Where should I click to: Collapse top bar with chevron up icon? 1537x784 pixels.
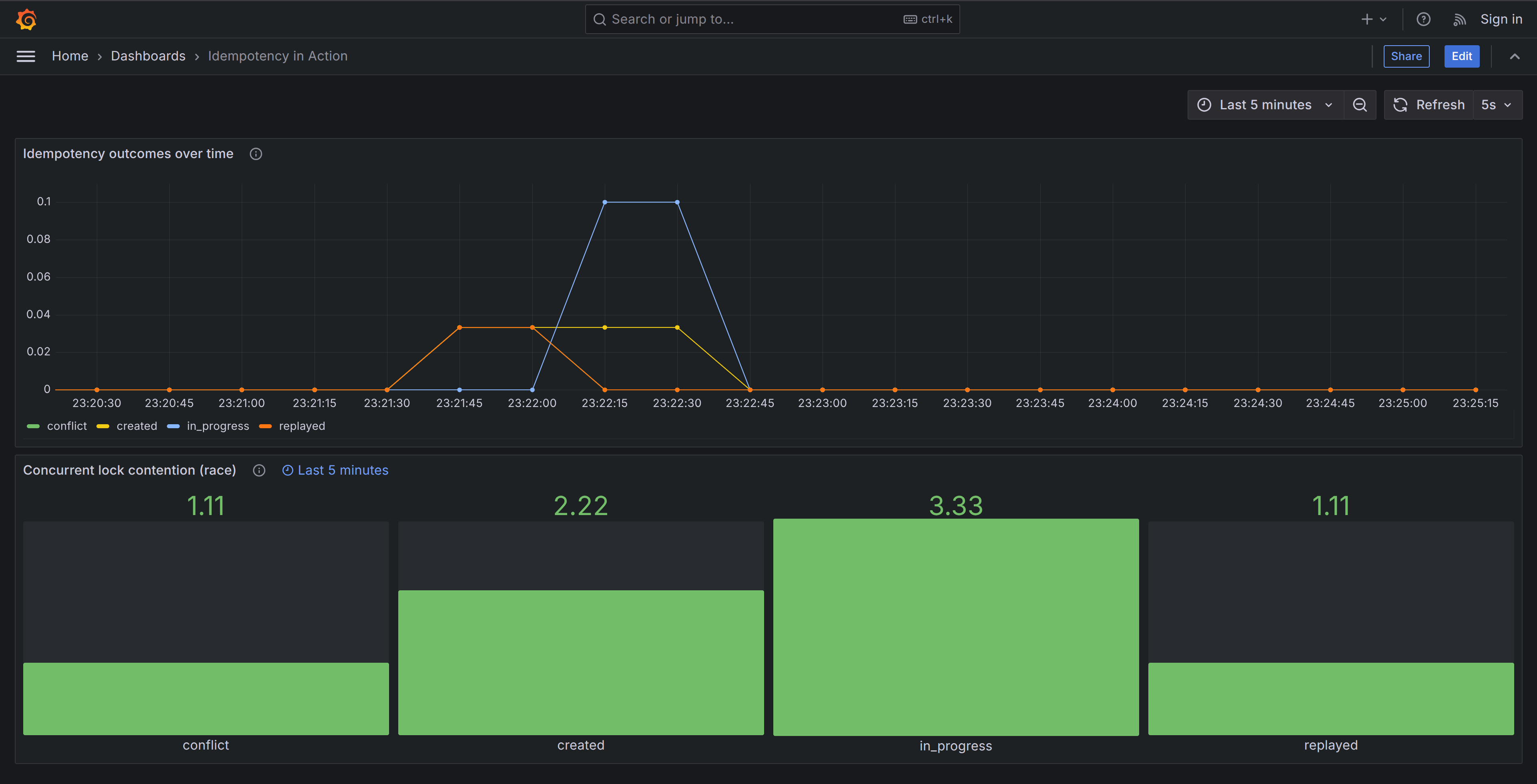(x=1514, y=56)
